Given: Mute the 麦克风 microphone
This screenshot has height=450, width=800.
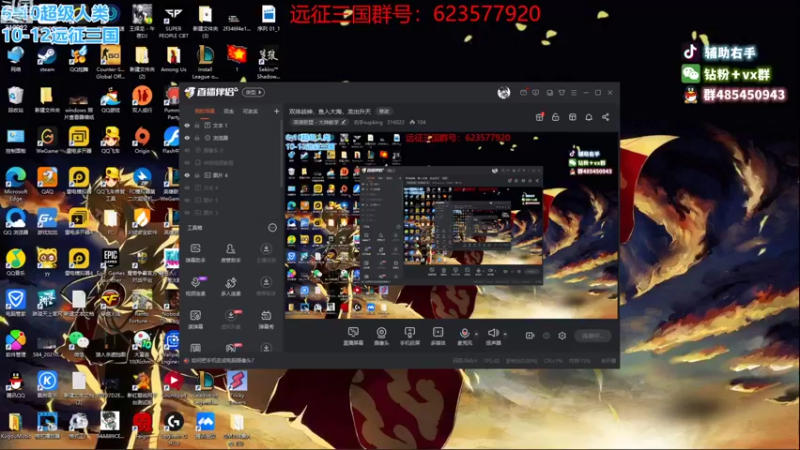Looking at the screenshot, I should (464, 336).
